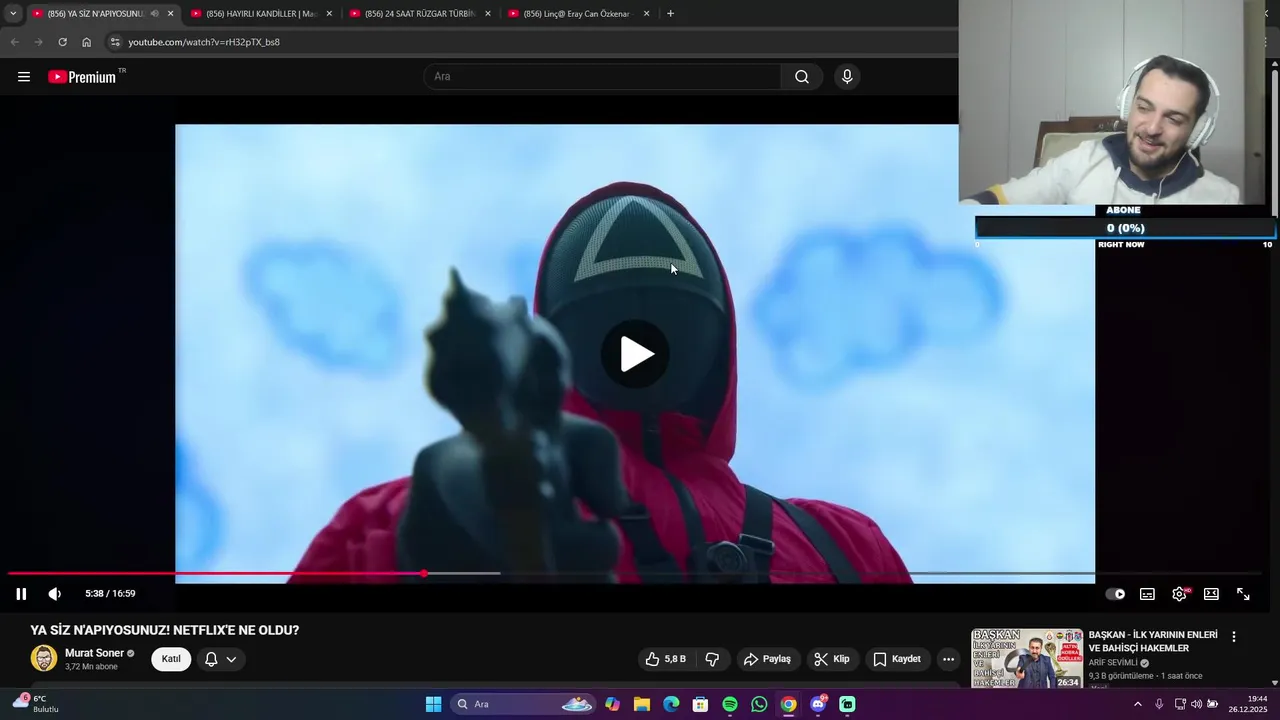Open the three-dot more actions menu under the video
This screenshot has height=720, width=1280.
pyautogui.click(x=948, y=659)
